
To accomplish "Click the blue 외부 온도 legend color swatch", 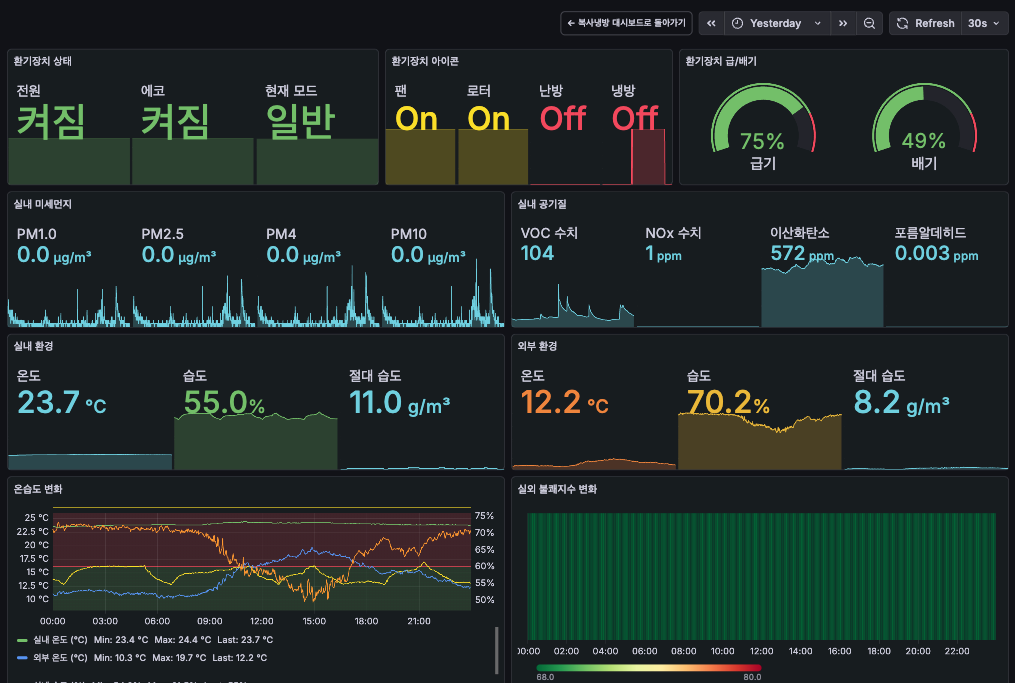I will [x=22, y=658].
